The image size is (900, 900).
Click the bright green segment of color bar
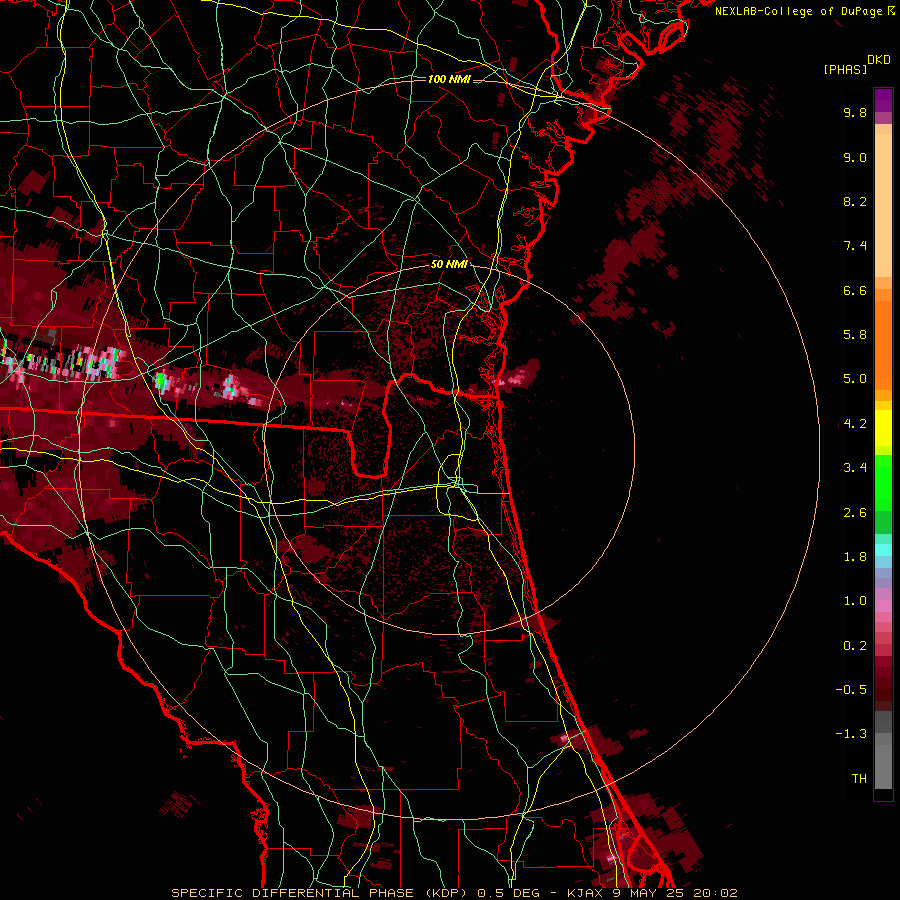coord(883,482)
